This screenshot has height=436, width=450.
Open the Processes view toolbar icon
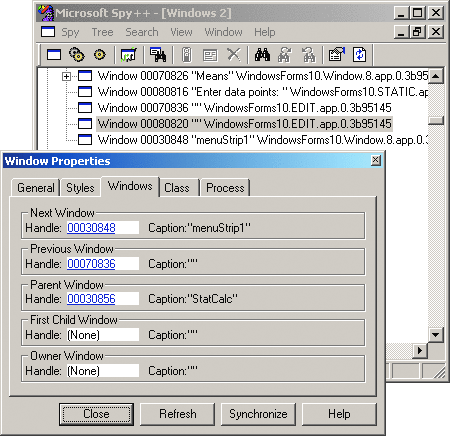[77, 55]
